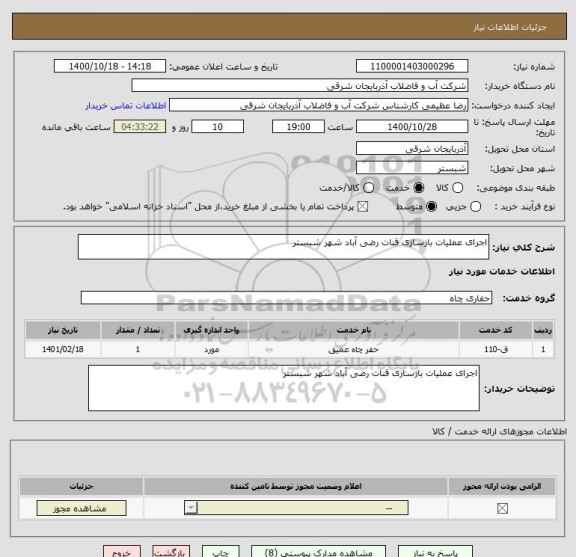Click the request creator field رضا عظیمی
Viewport: 576px width, 557px height.
click(x=318, y=105)
